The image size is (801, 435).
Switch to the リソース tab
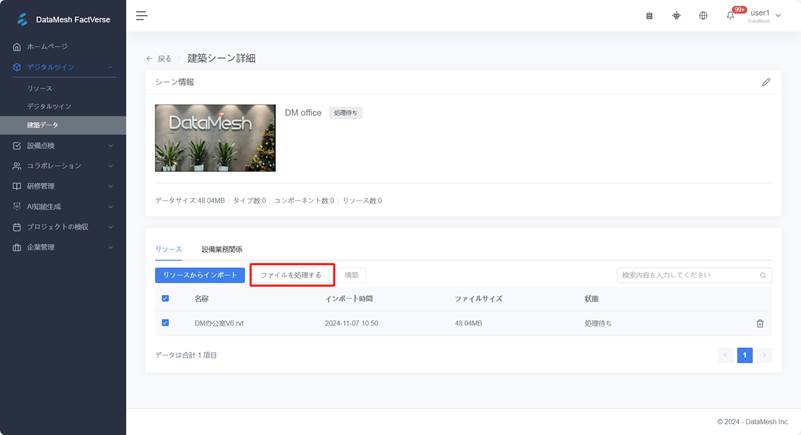coord(169,249)
